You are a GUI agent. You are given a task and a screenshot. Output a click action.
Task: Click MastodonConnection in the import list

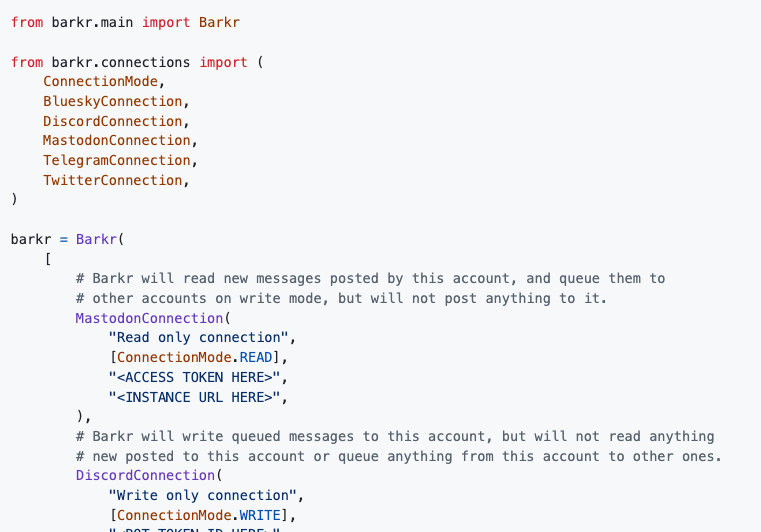point(116,140)
